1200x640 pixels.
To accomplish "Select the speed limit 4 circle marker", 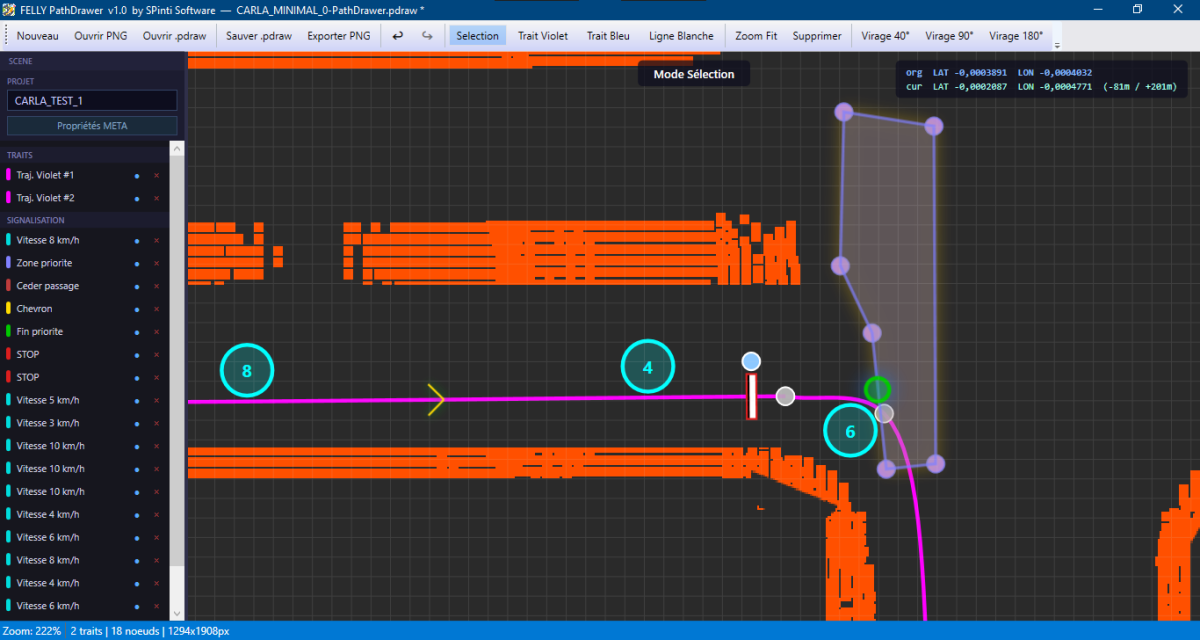I will pyautogui.click(x=648, y=367).
